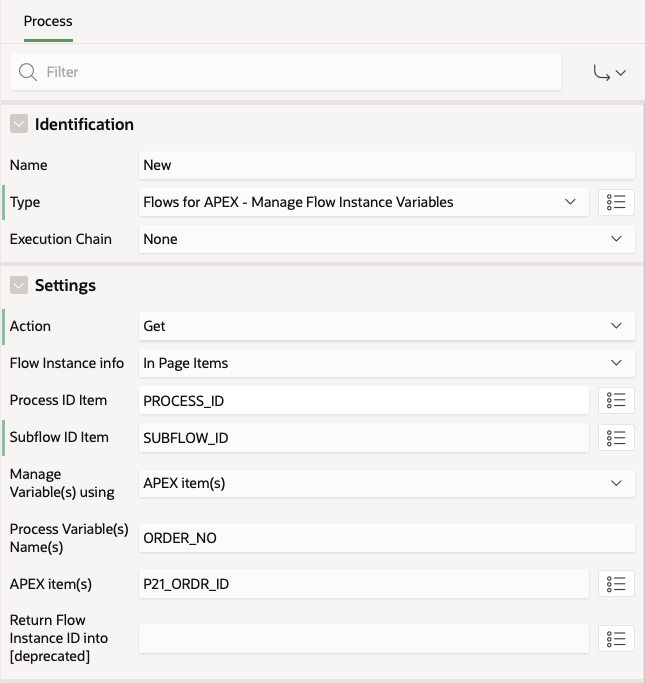The width and height of the screenshot is (645, 683).
Task: Open the Go to Group menu icon
Action: (610, 72)
